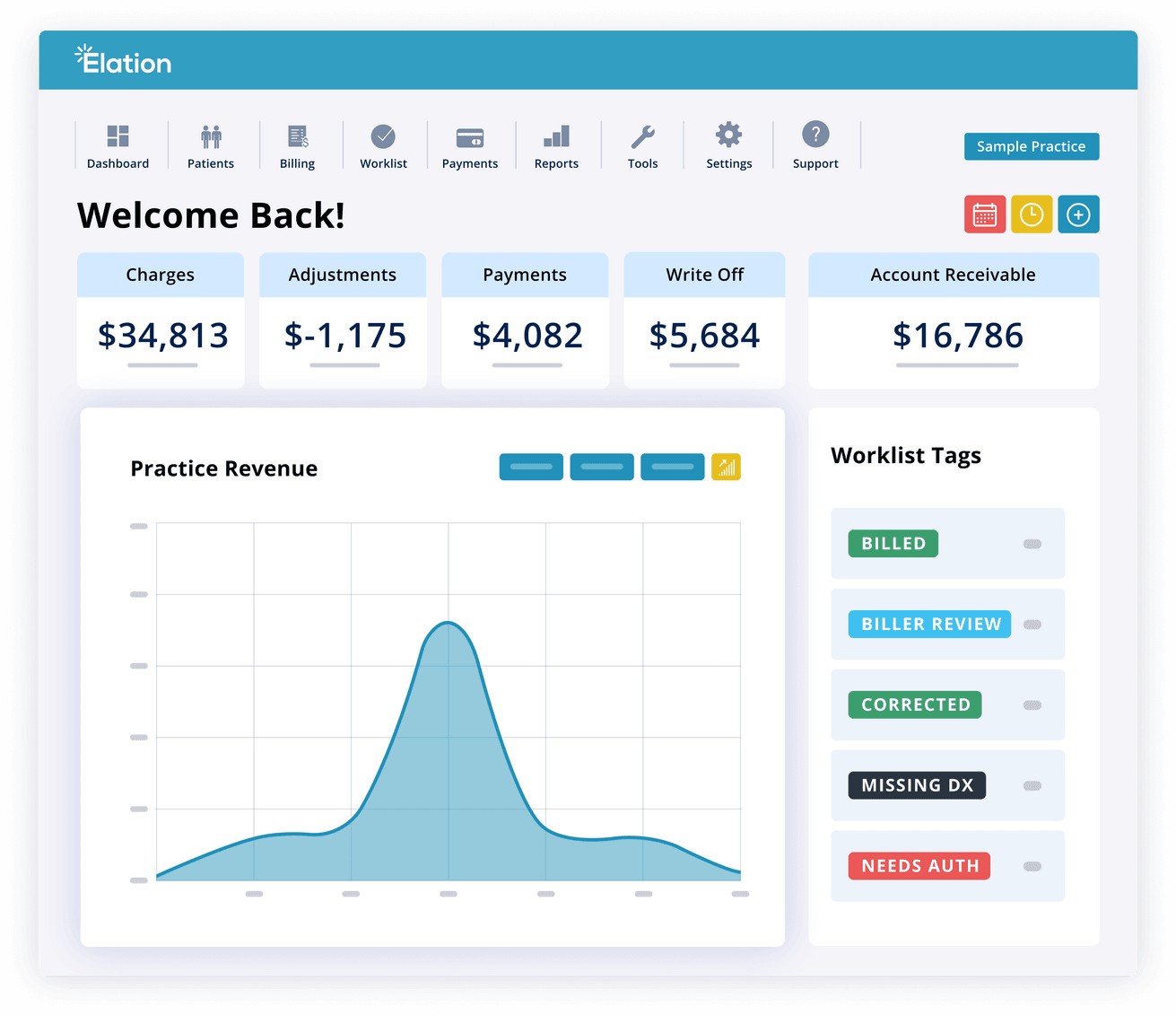View Reports using the bar chart icon
Image resolution: width=1176 pixels, height=1015 pixels.
pyautogui.click(x=556, y=136)
